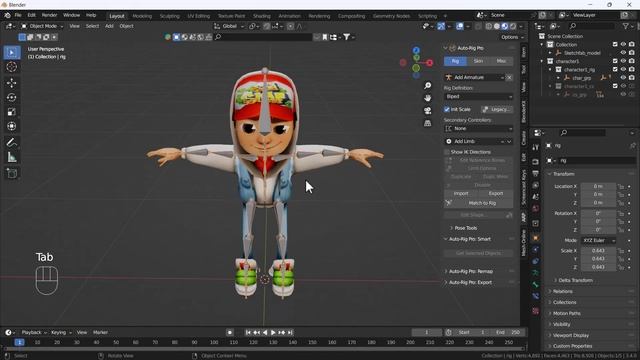Toggle render camera icon for Collection
640x360 pixels.
click(x=632, y=44)
